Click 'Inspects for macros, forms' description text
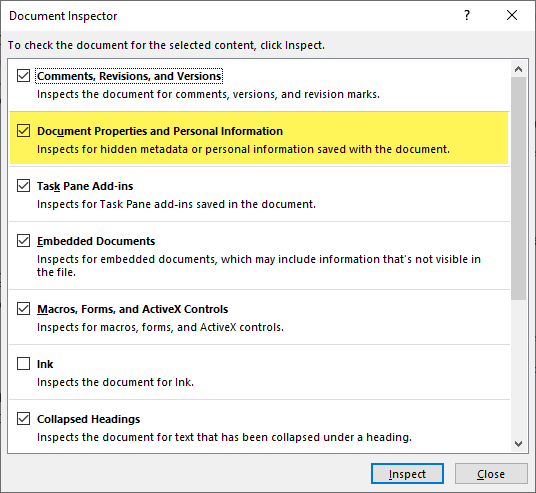 [160, 328]
